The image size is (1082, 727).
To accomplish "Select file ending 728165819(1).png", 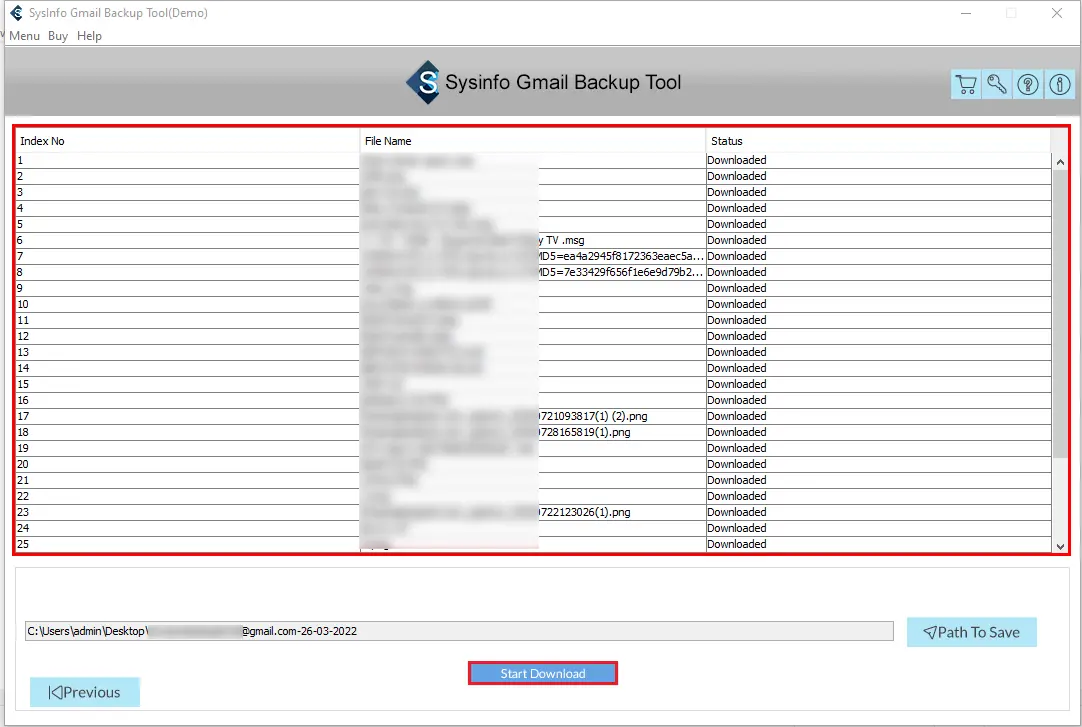I will [x=533, y=432].
